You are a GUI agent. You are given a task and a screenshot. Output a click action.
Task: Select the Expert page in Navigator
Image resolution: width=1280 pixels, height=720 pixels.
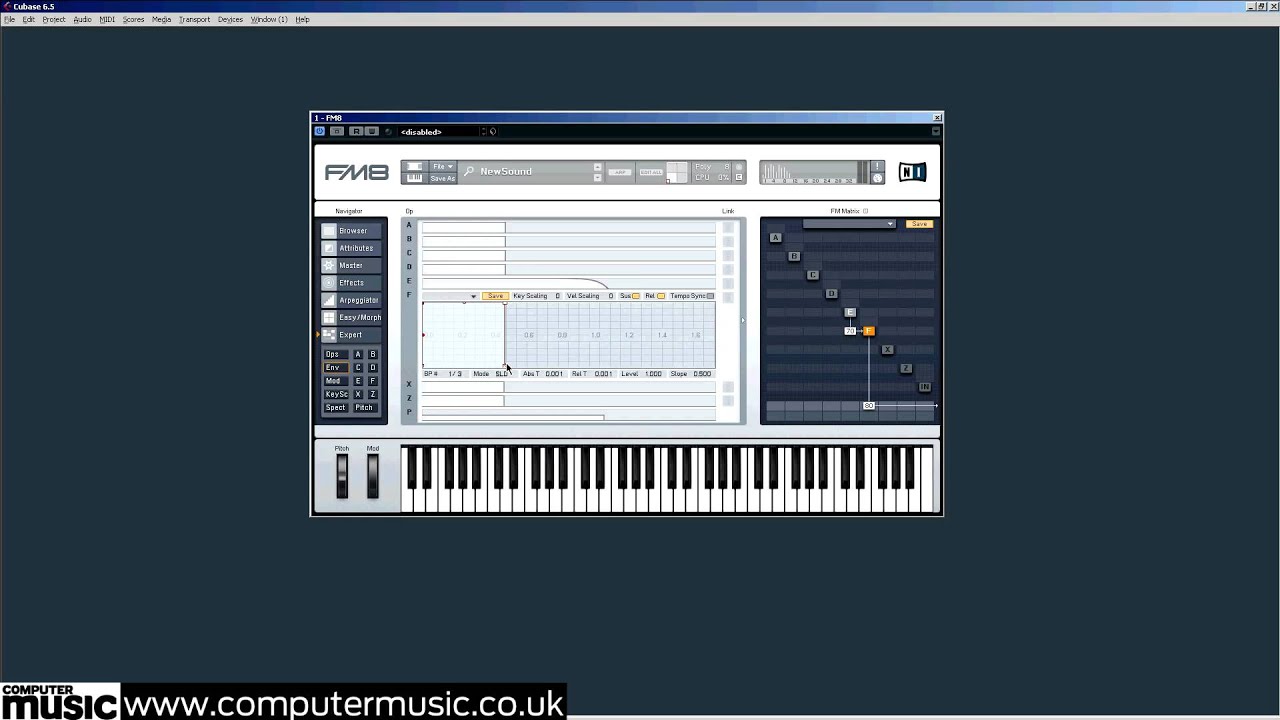coord(352,335)
